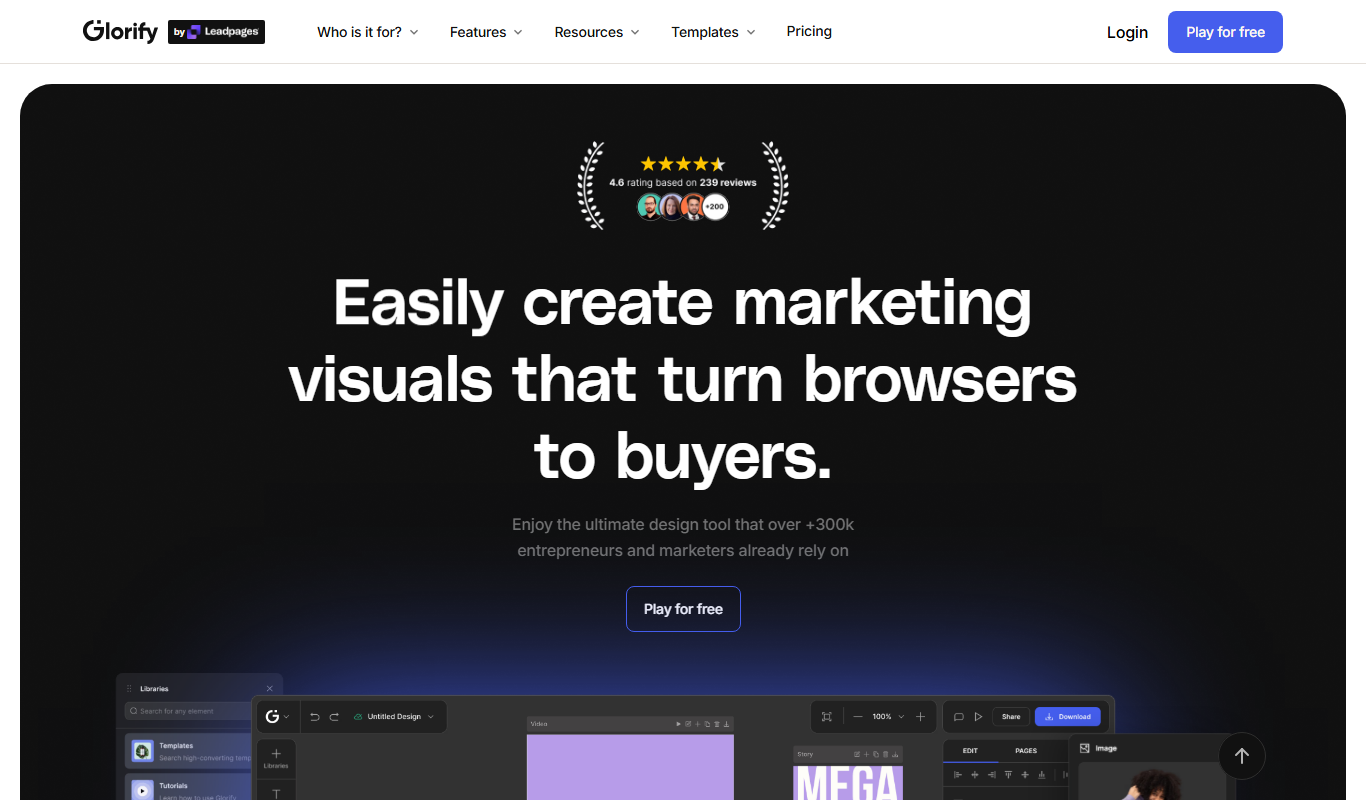Click the zoom out minus icon
This screenshot has height=800, width=1366.
click(x=858, y=716)
